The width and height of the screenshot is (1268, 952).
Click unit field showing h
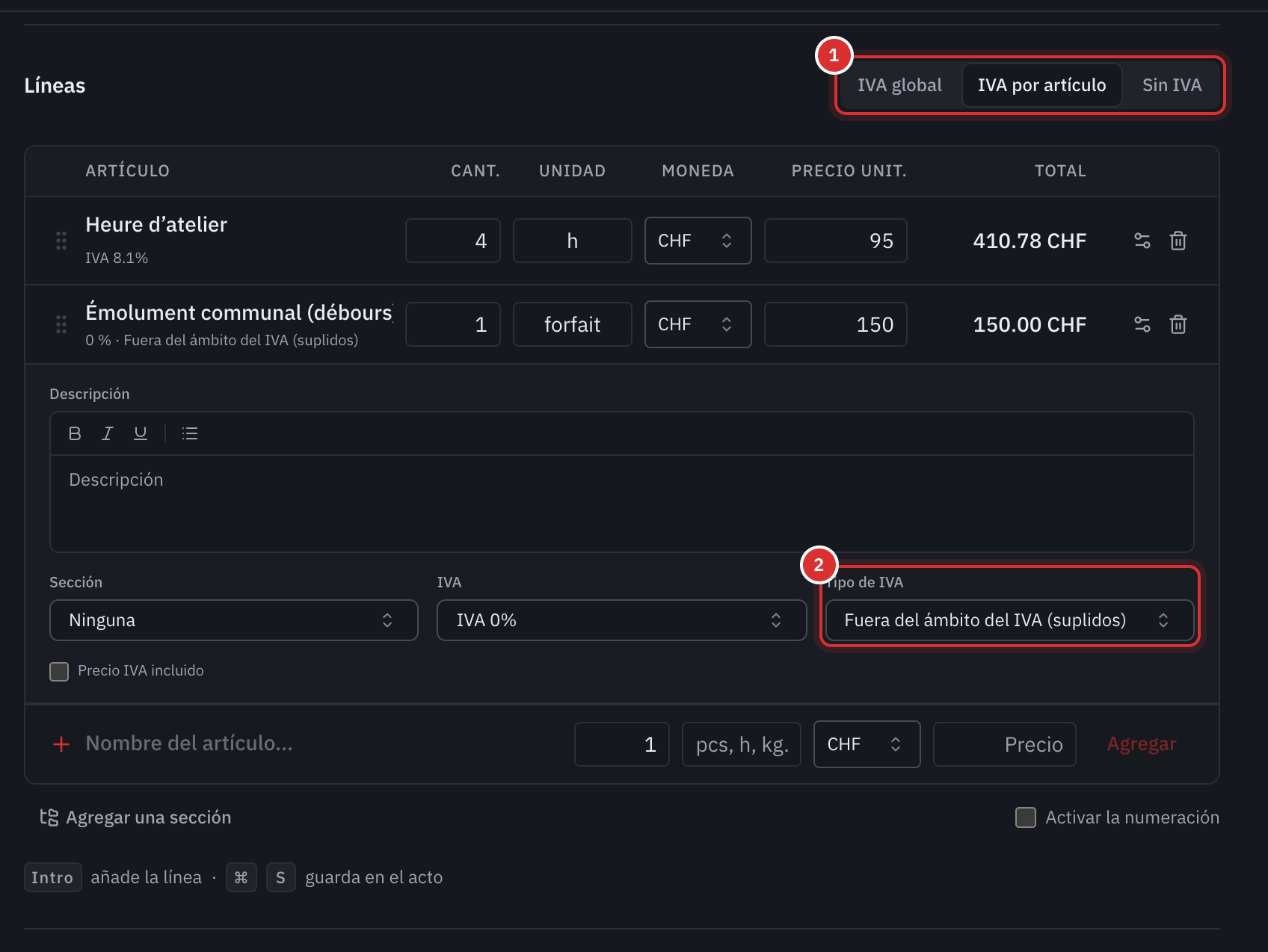pos(573,241)
